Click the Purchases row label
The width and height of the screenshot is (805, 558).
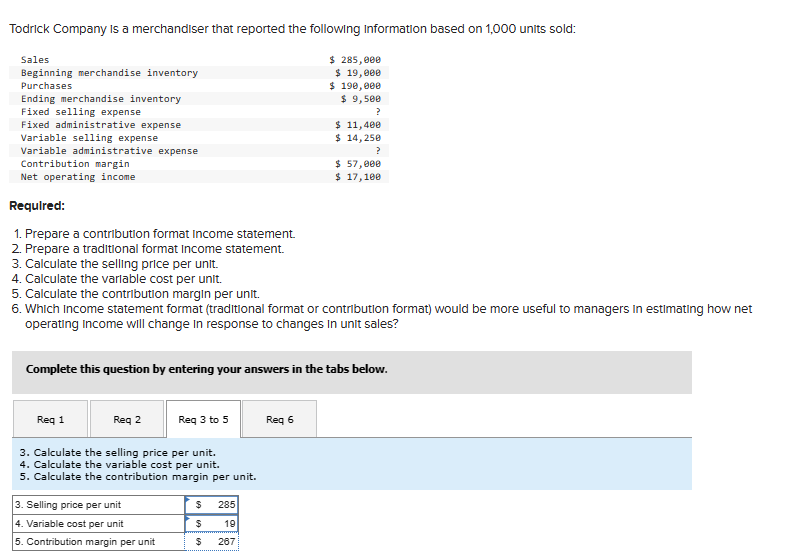(x=46, y=86)
